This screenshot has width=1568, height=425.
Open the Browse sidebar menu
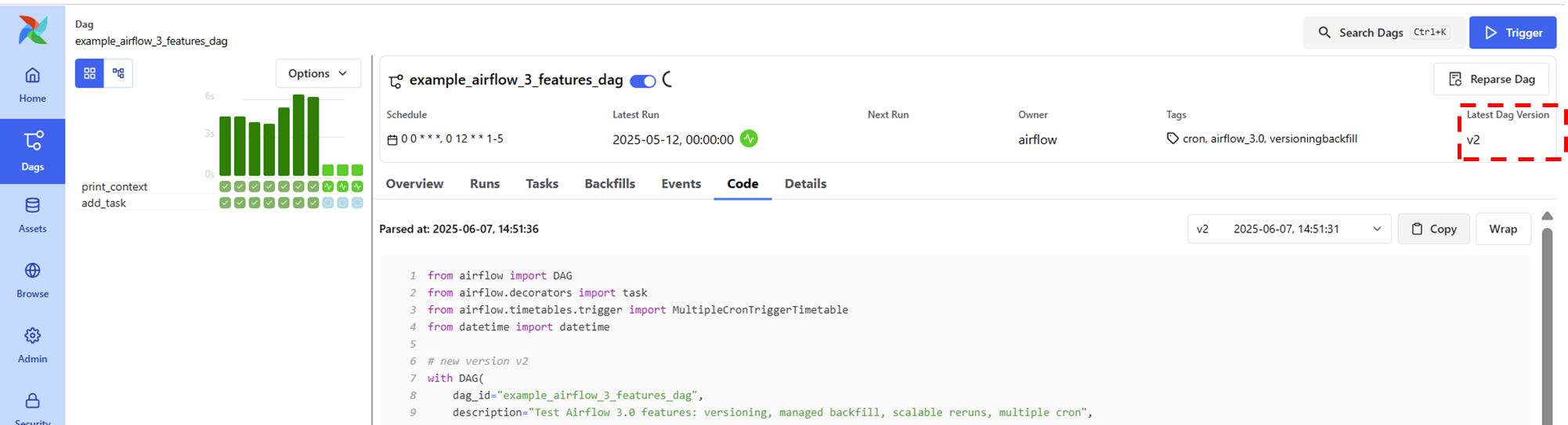click(x=32, y=280)
